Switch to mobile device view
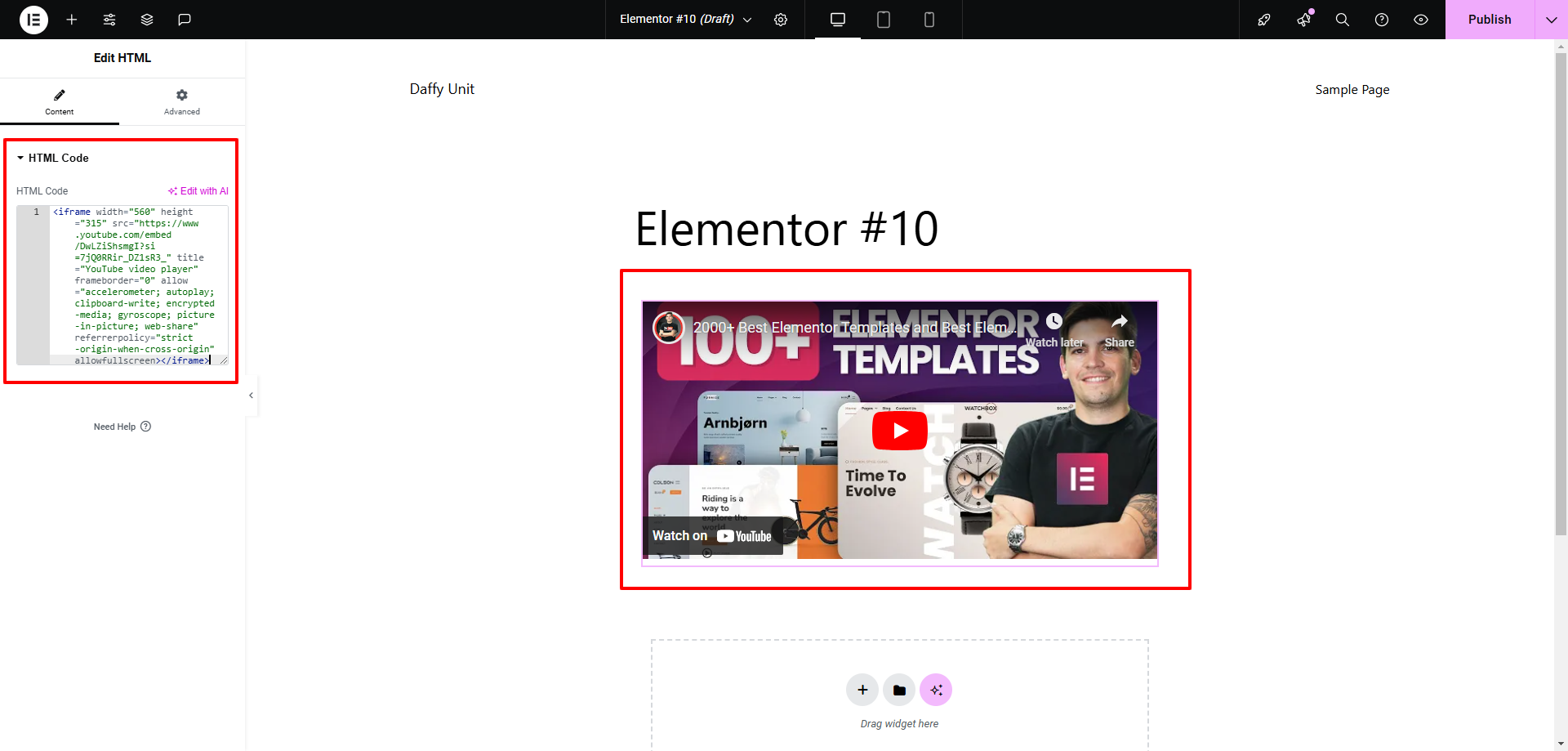Viewport: 1568px width, 751px height. pos(929,20)
